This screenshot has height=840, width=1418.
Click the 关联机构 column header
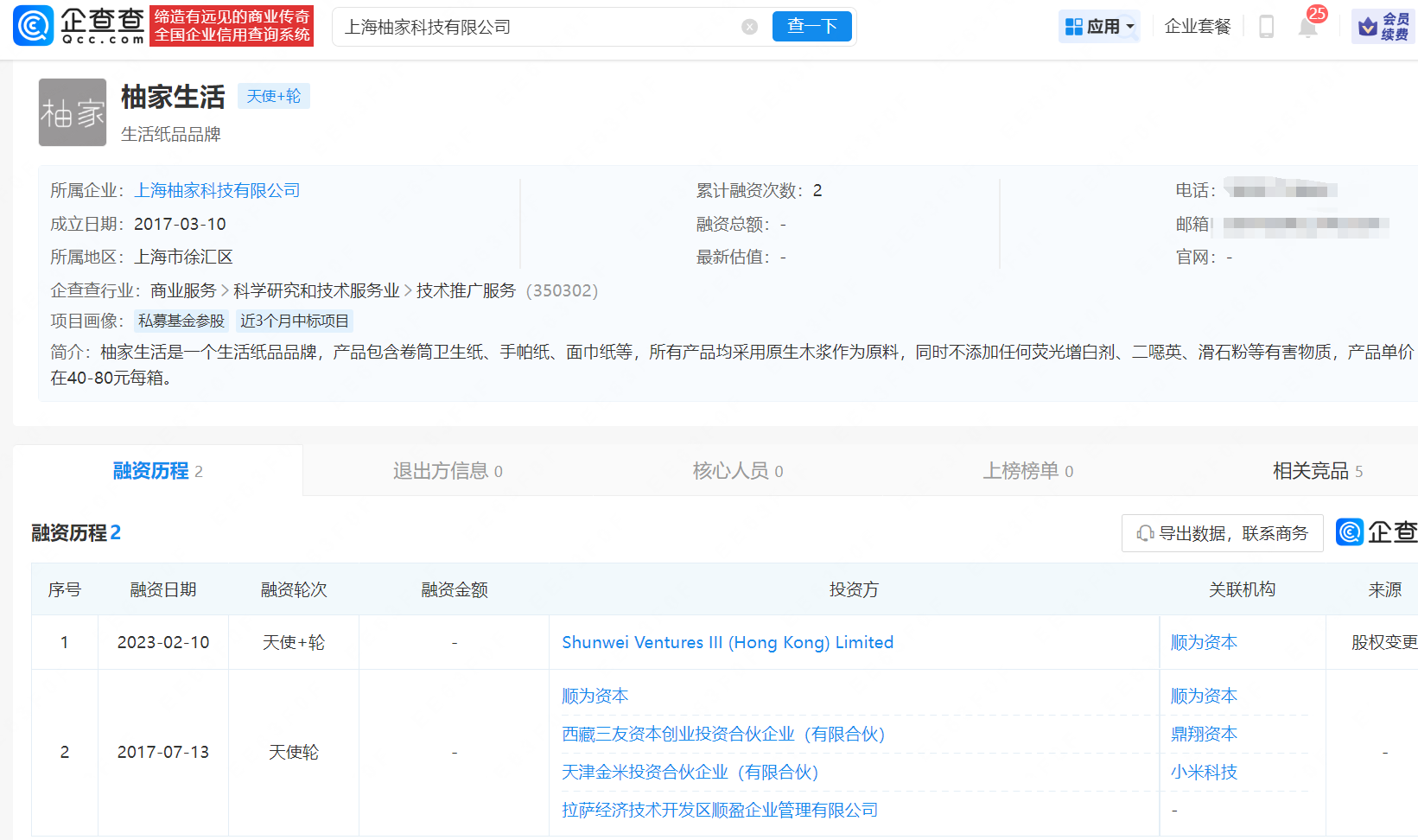(x=1242, y=589)
